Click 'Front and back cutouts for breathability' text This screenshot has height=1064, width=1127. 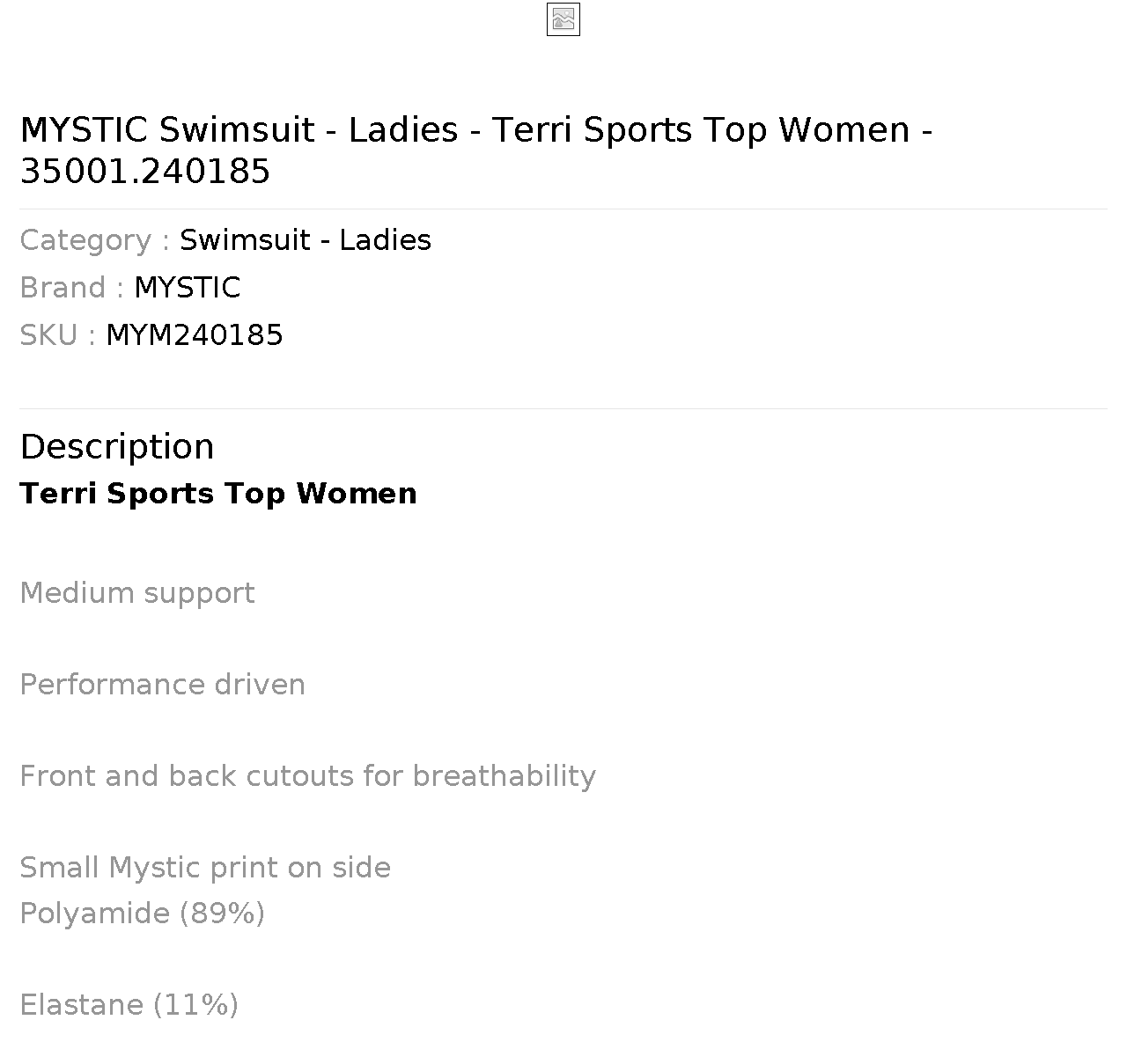[308, 776]
